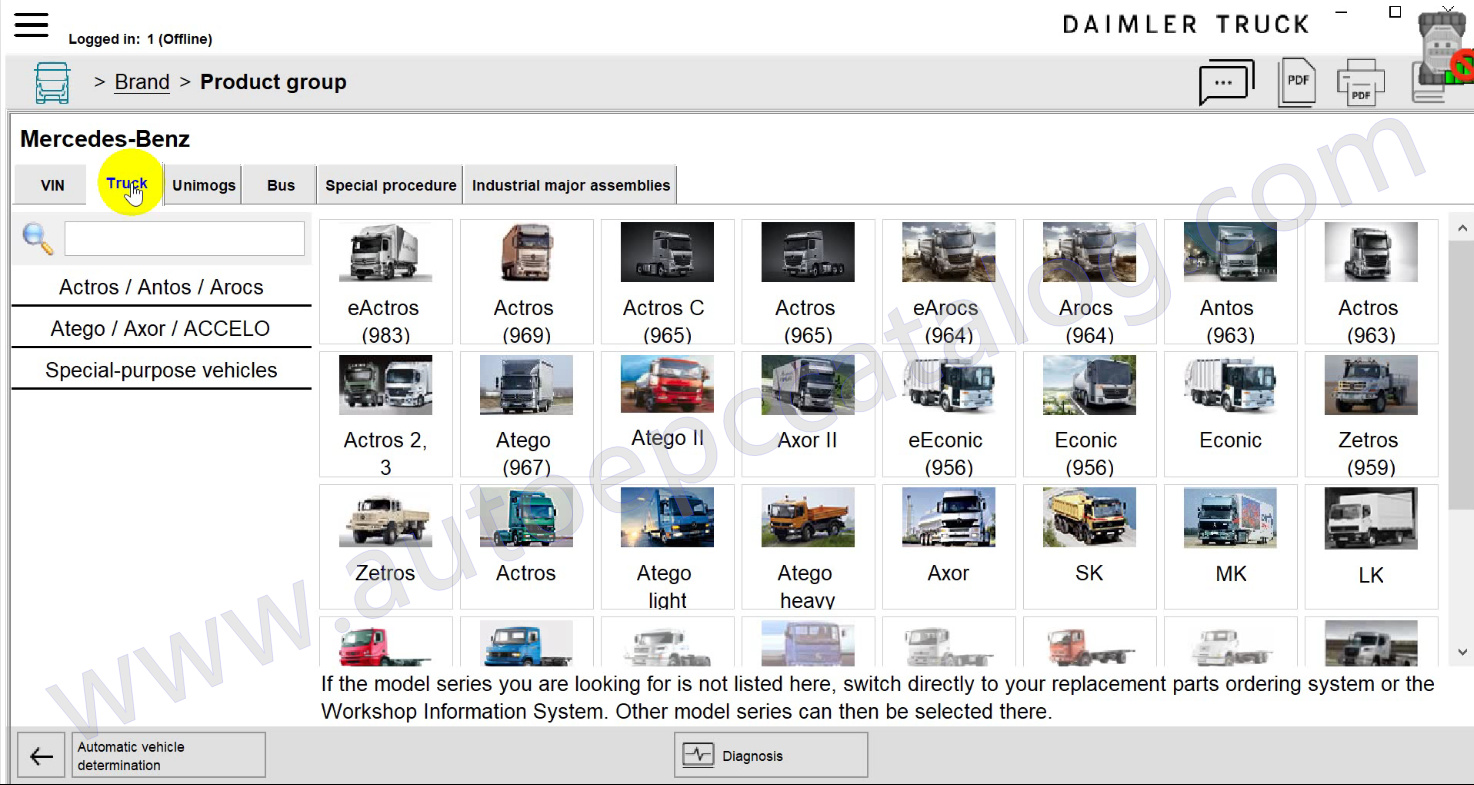Screen dimensions: 1474x785
Task: Open the hamburger main menu
Action: pos(31,25)
